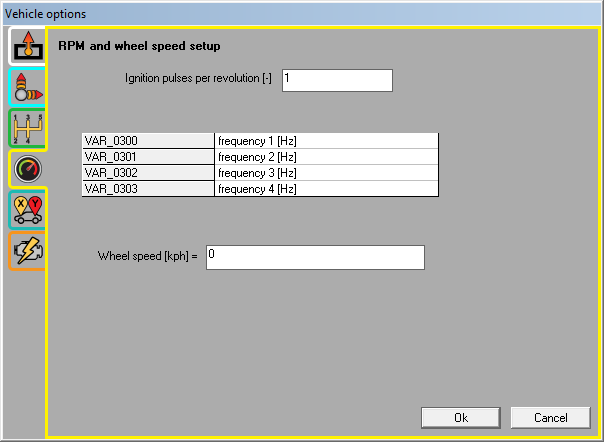Click the Wheel speed formula input field
The width and height of the screenshot is (604, 442).
[315, 257]
